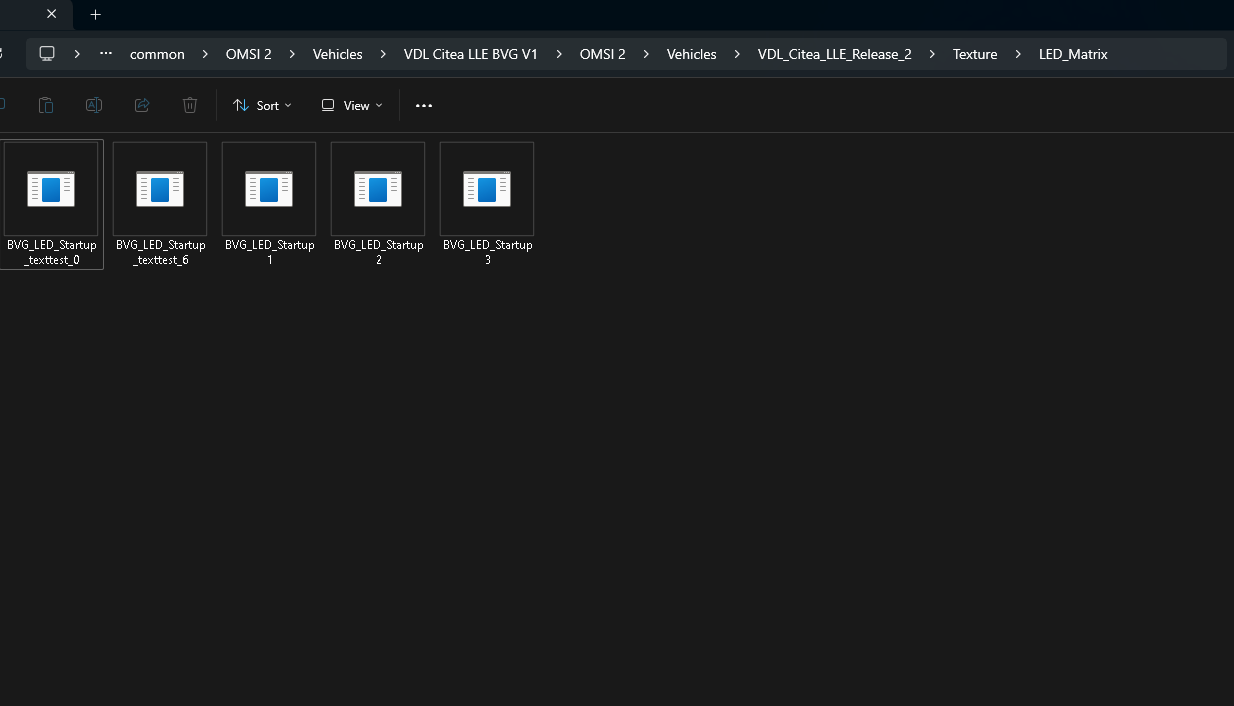The height and width of the screenshot is (706, 1234).
Task: Click the This PC monitor icon in address bar
Action: 47,54
